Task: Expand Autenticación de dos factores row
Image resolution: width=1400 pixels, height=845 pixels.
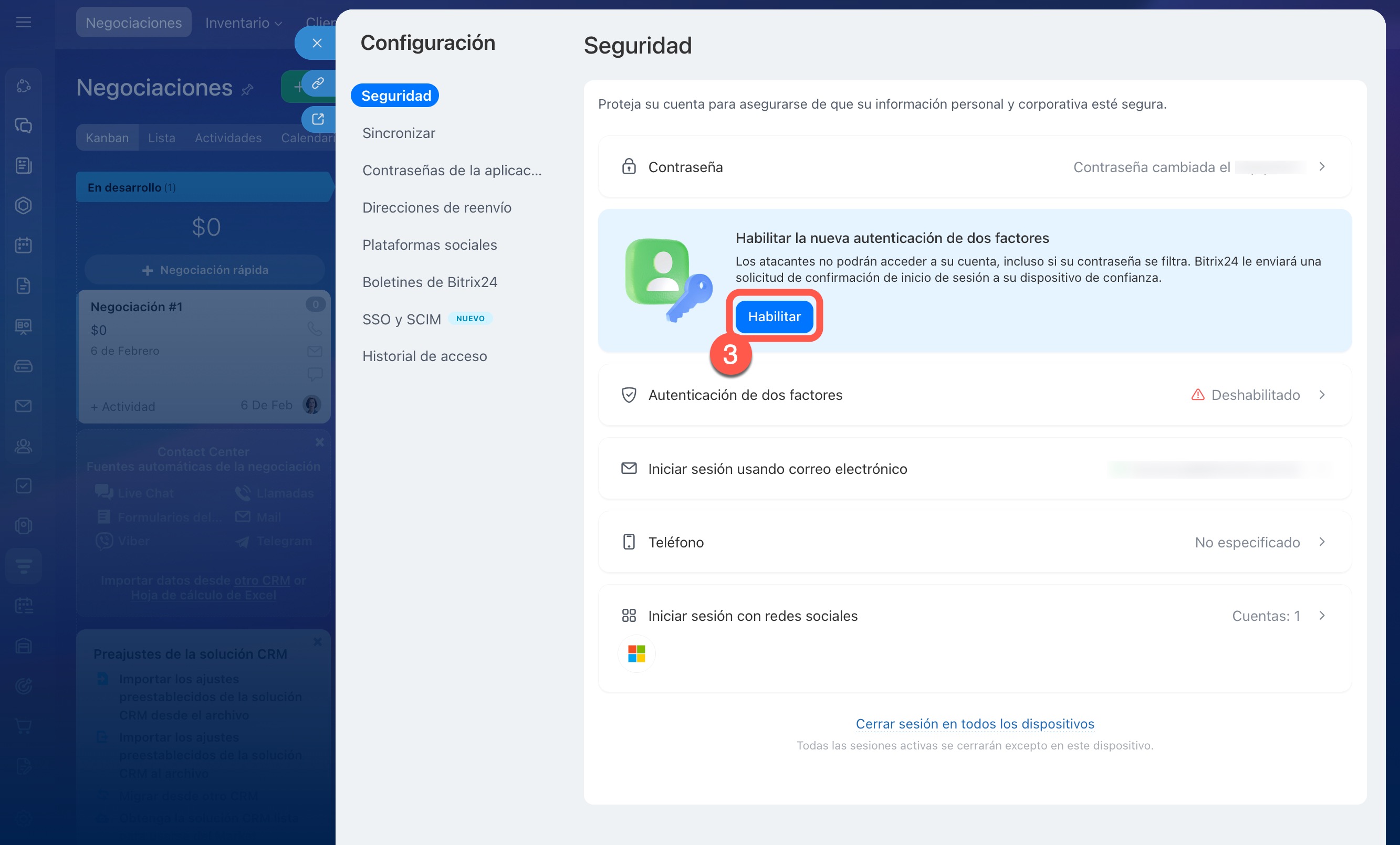Action: pos(1322,395)
